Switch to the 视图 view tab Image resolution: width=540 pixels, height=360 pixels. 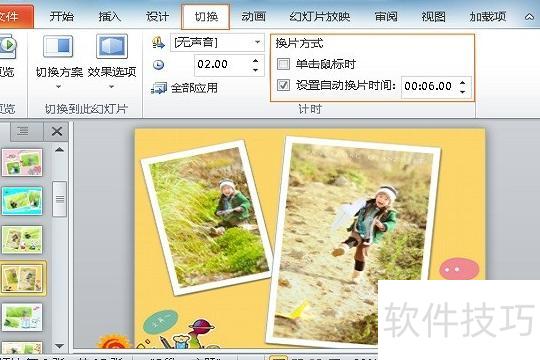[434, 16]
